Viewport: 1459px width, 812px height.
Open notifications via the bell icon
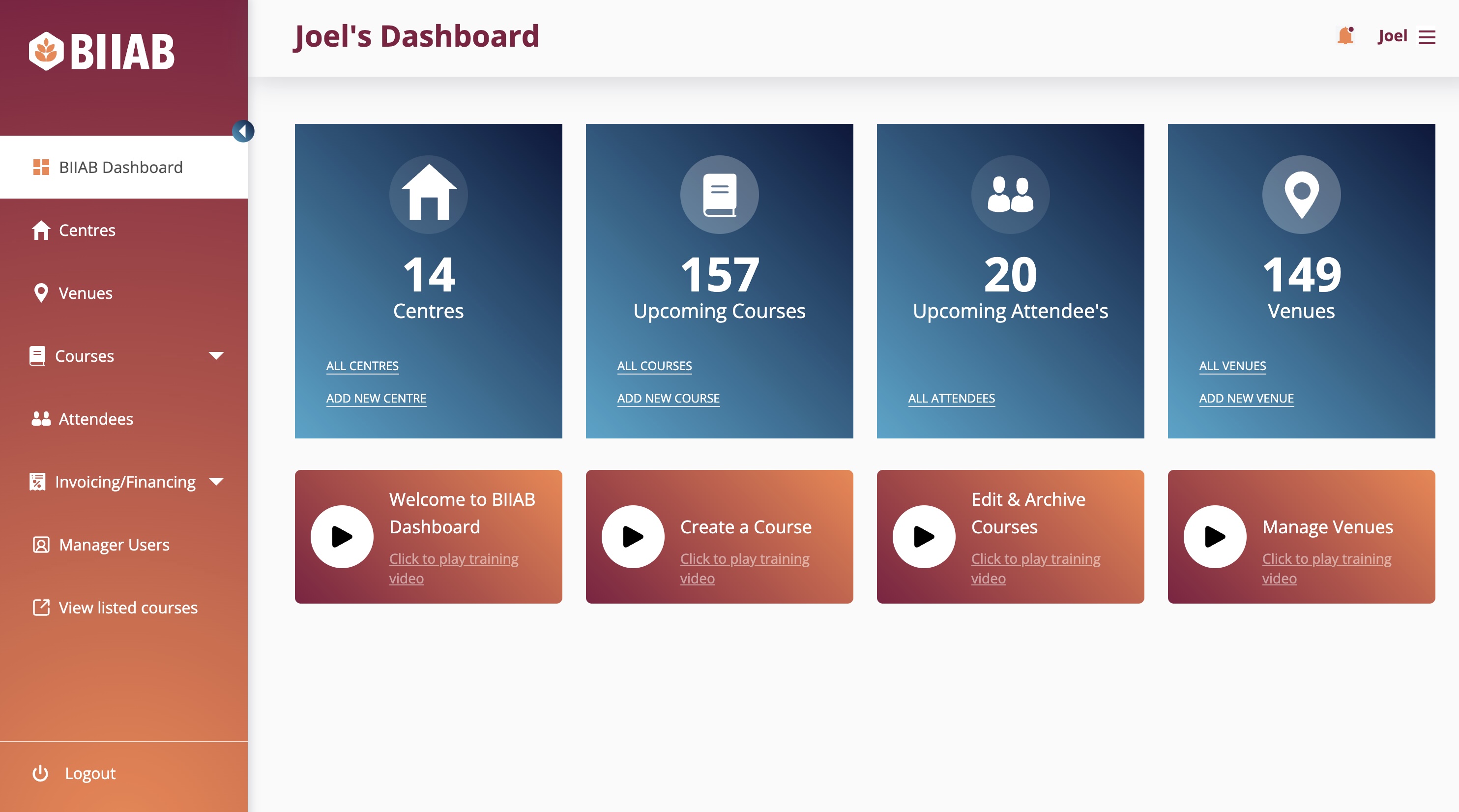pos(1346,36)
